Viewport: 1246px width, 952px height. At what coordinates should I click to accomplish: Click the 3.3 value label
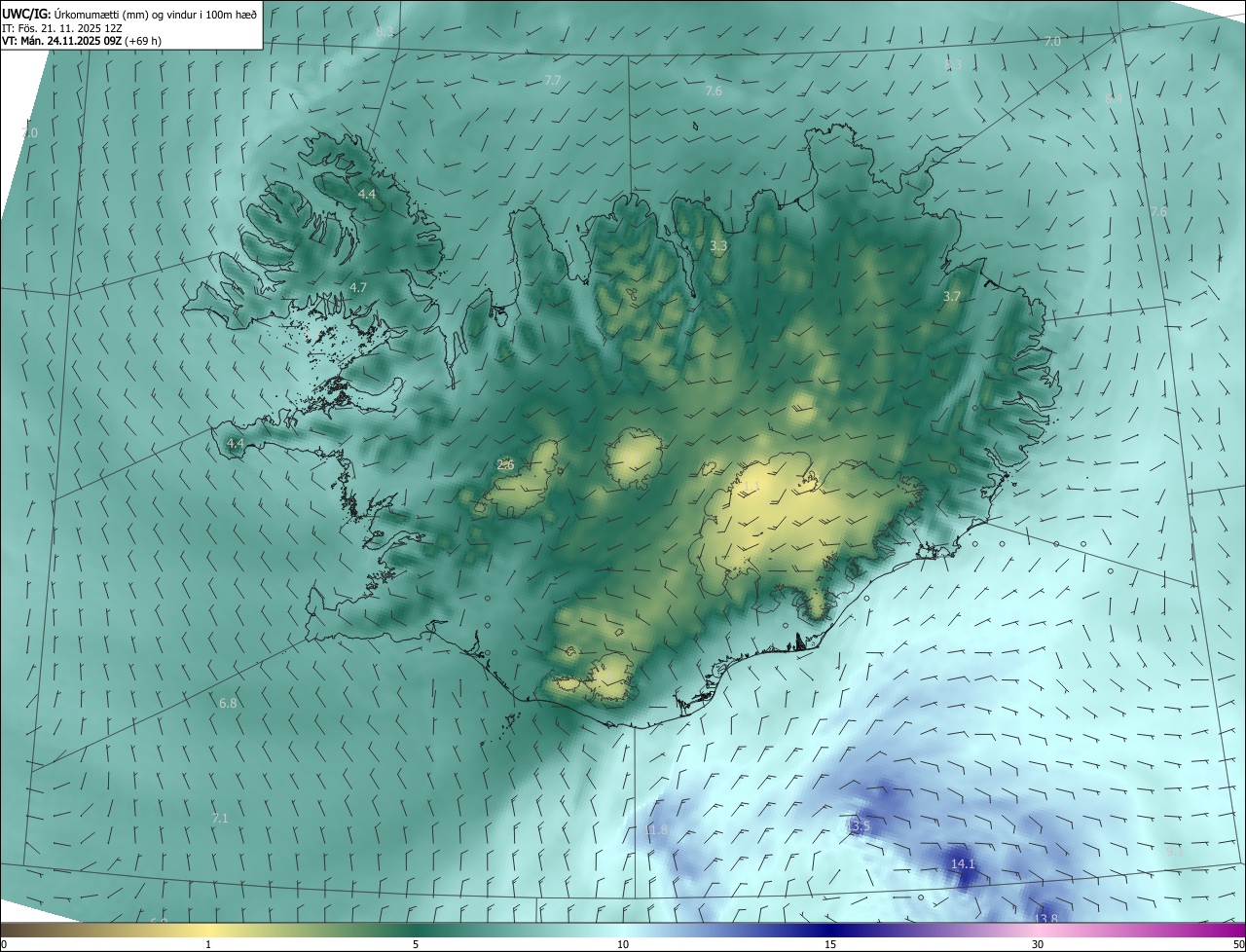(718, 246)
